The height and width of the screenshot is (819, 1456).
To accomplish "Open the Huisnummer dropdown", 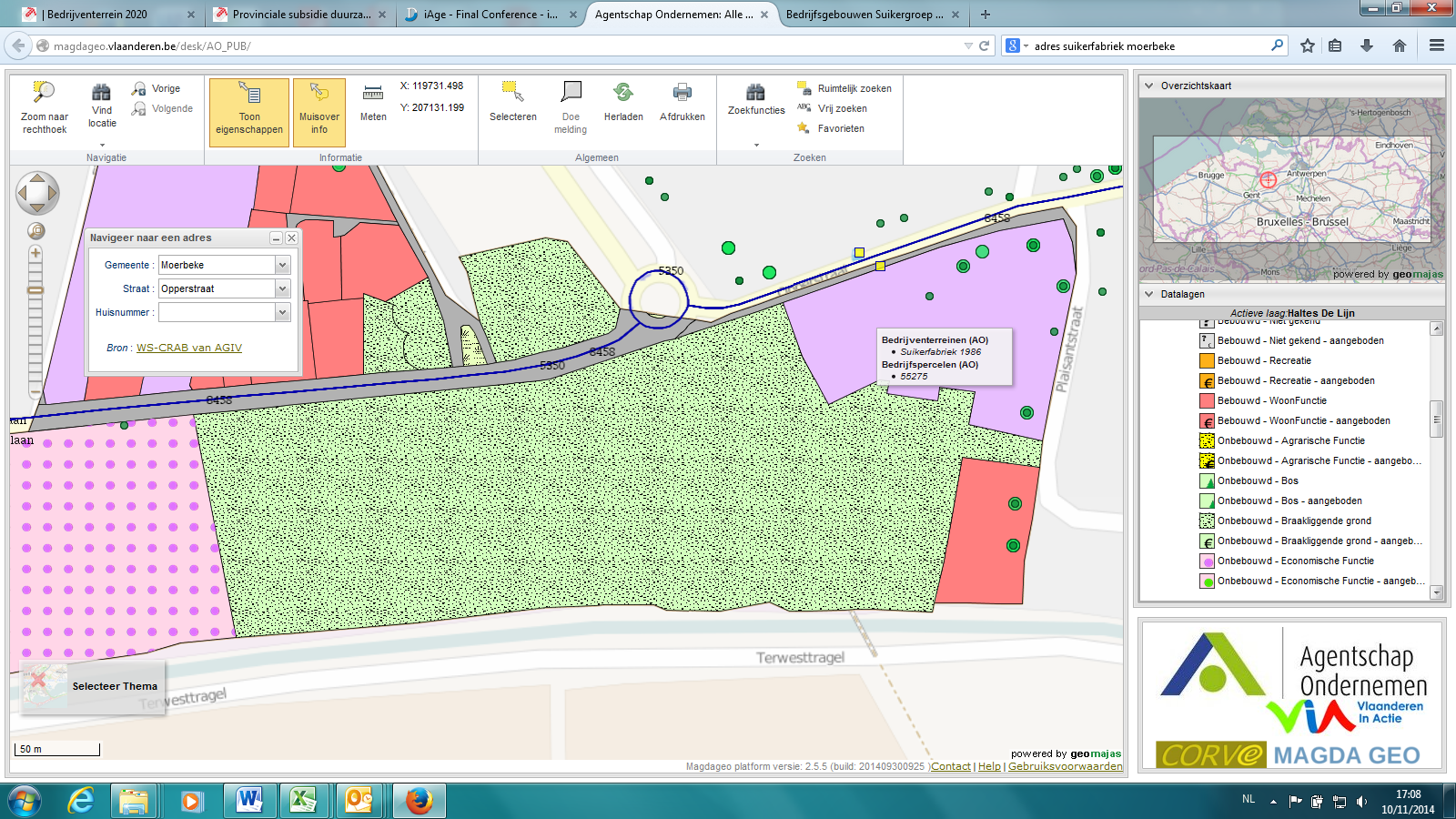I will (282, 312).
